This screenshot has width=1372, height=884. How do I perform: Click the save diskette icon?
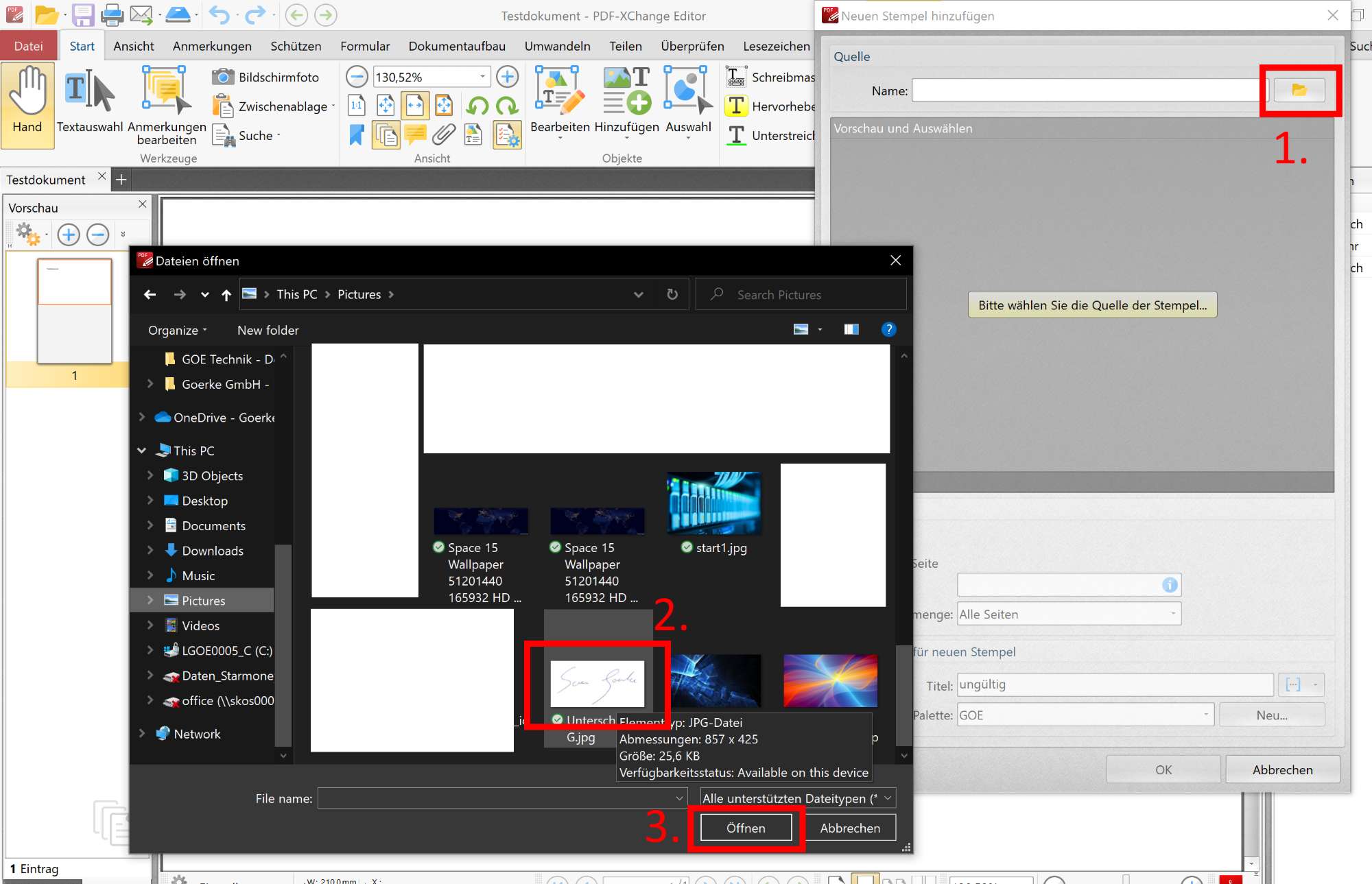point(83,14)
